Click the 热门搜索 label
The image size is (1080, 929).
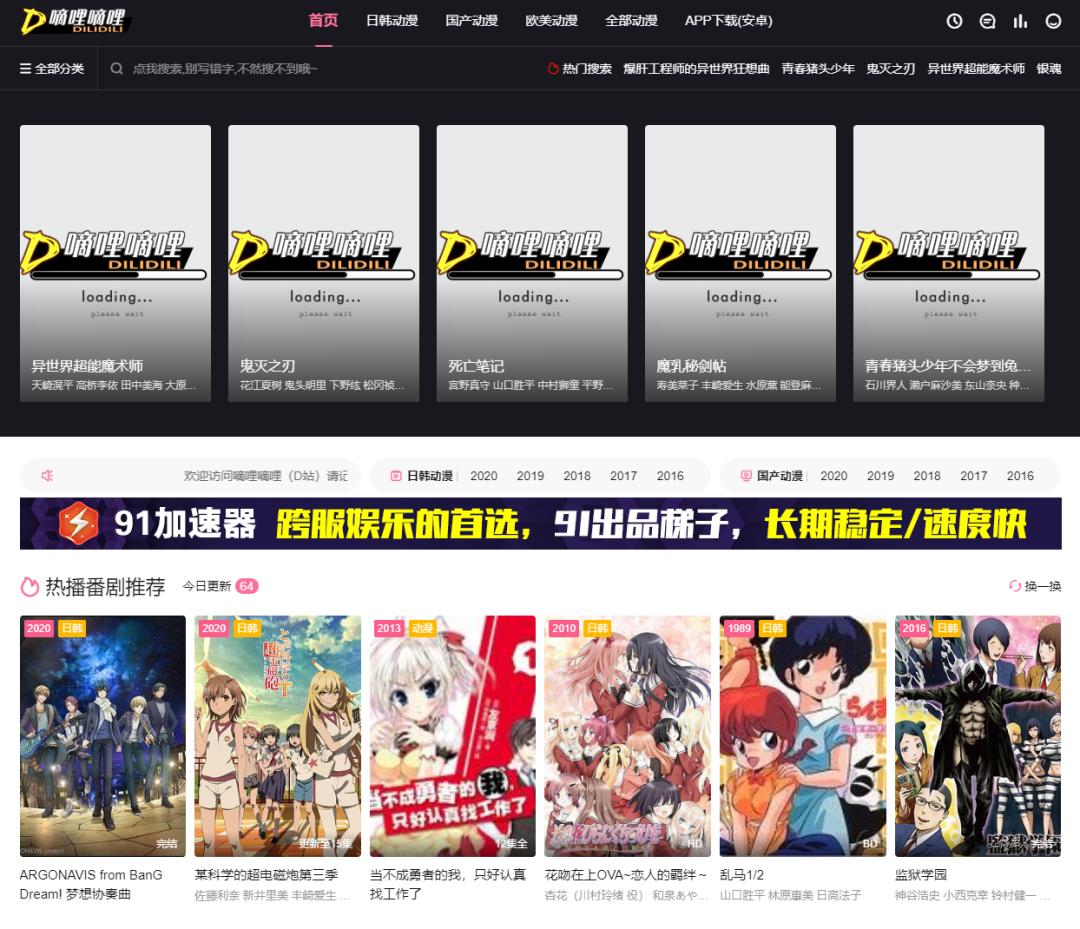point(587,69)
